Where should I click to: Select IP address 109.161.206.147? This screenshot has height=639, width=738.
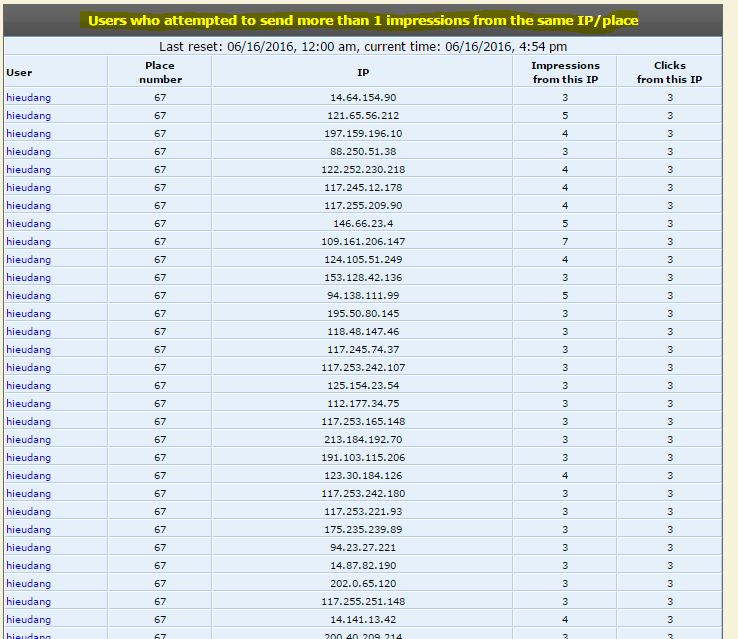click(363, 241)
